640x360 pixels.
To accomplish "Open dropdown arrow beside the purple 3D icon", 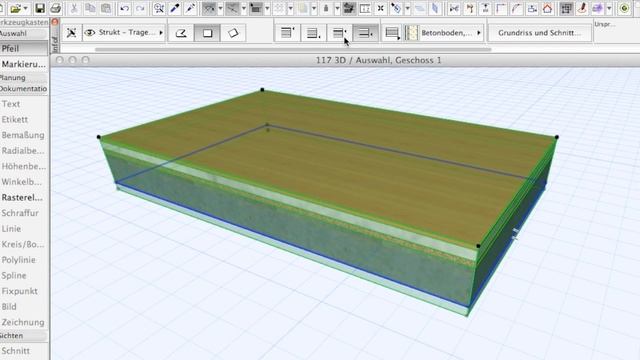I will 609,8.
